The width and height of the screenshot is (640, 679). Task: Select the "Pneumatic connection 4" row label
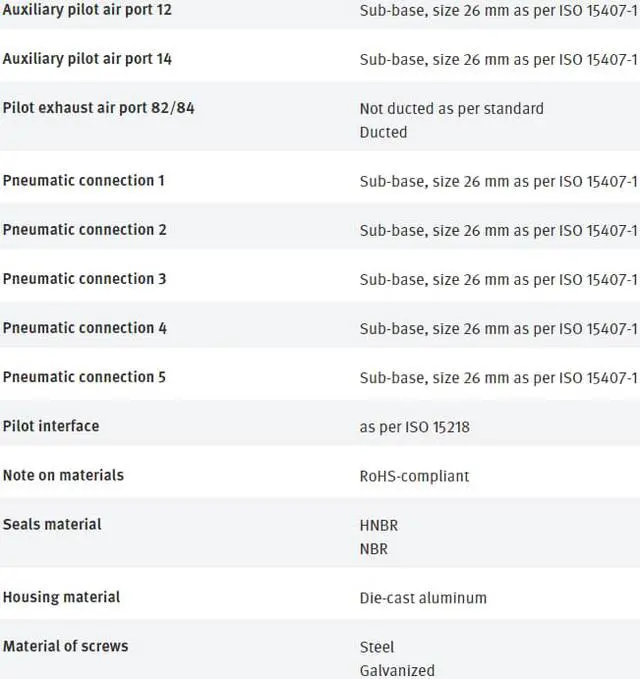[84, 327]
